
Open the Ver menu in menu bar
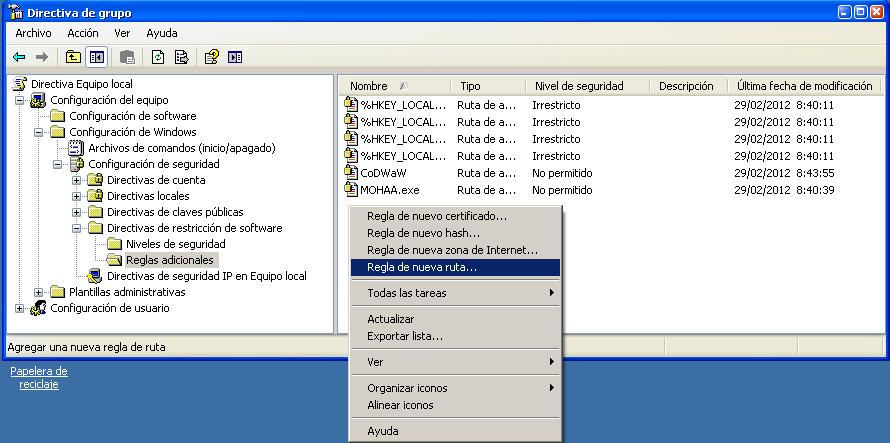pos(122,34)
